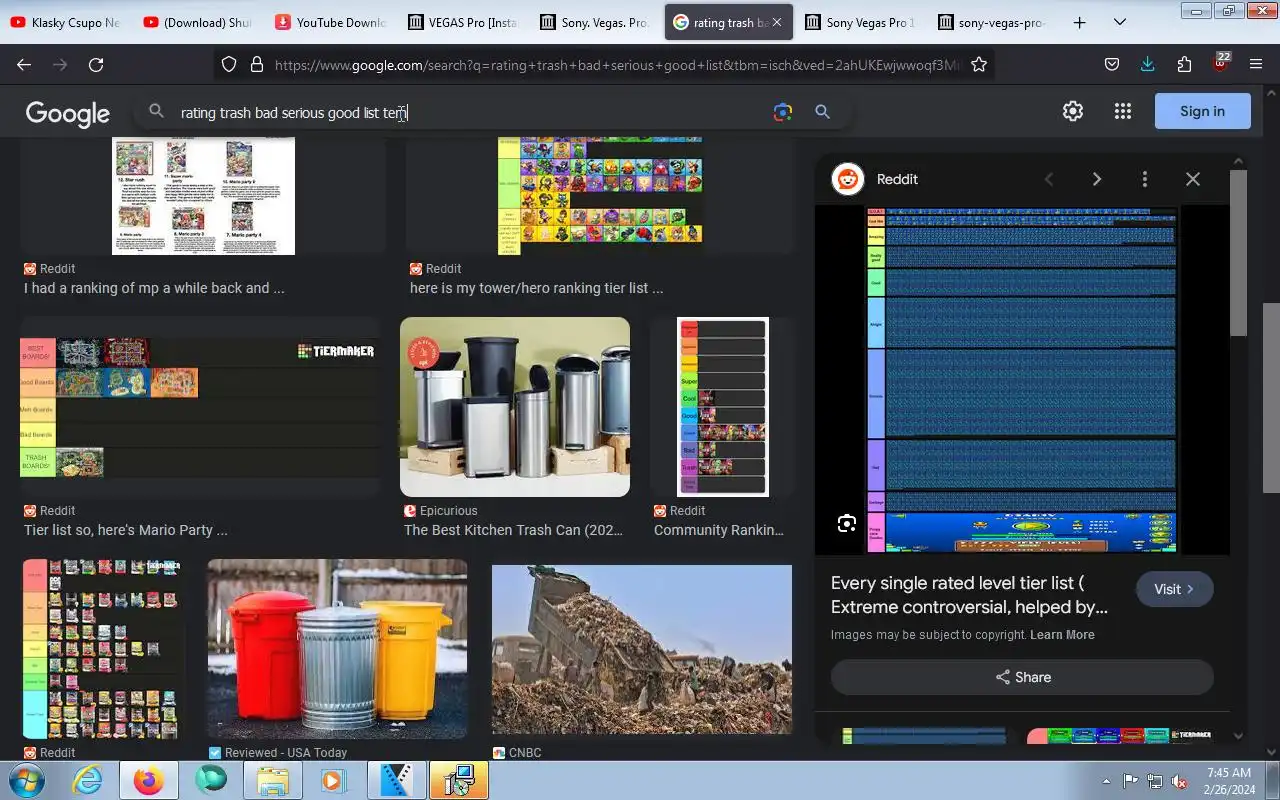
Task: Click the tracking protection shield icon
Action: point(229,64)
